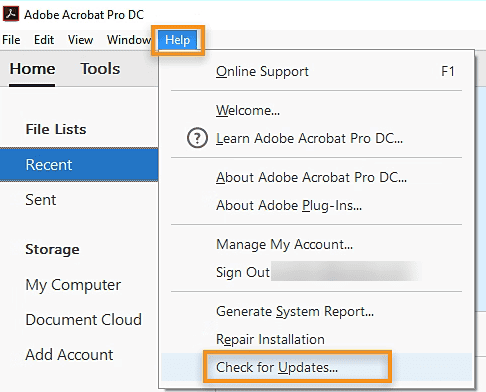Open the View menu
The image size is (486, 392).
click(x=80, y=40)
